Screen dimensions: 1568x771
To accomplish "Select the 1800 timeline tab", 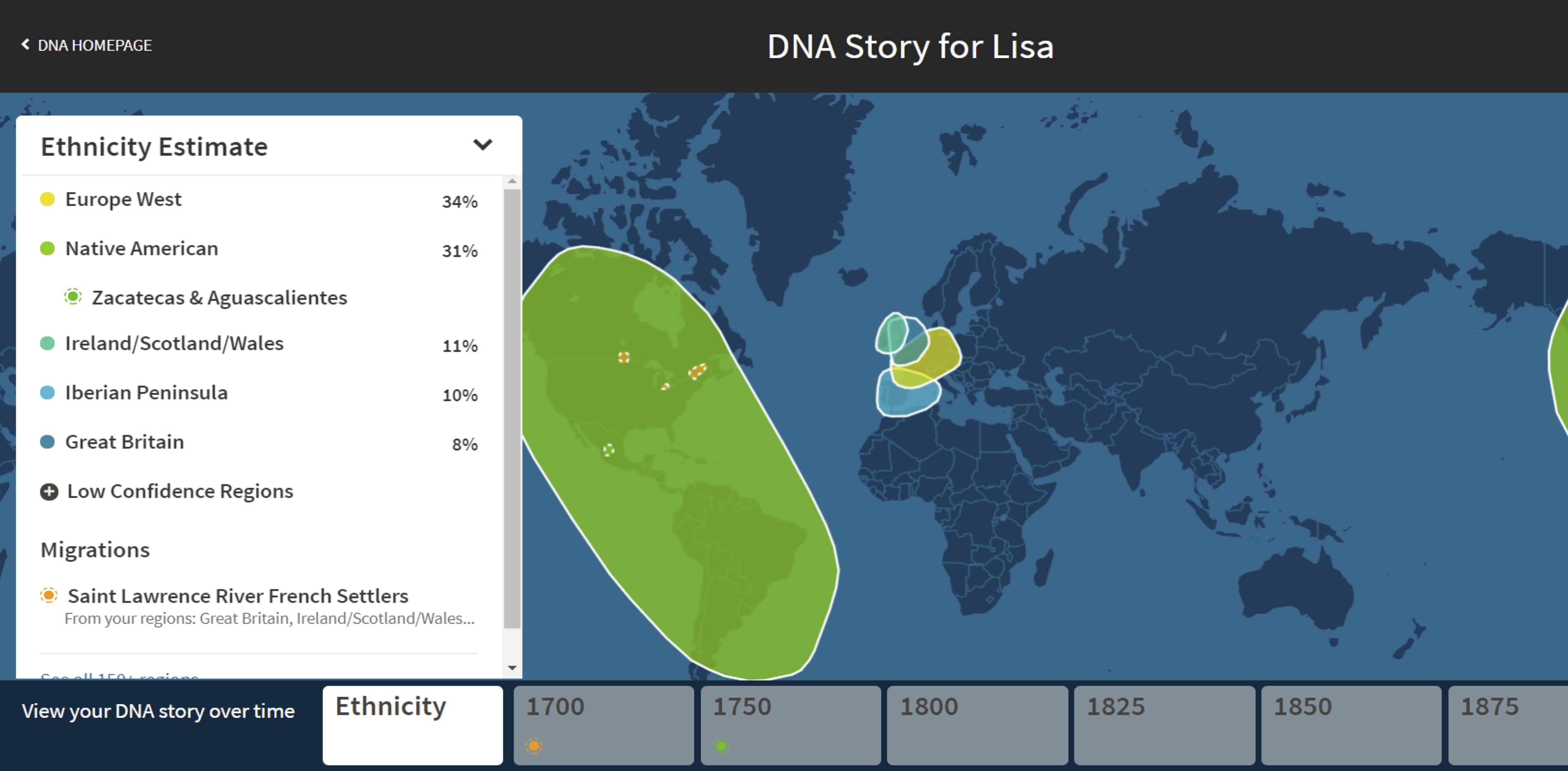I will point(977,724).
